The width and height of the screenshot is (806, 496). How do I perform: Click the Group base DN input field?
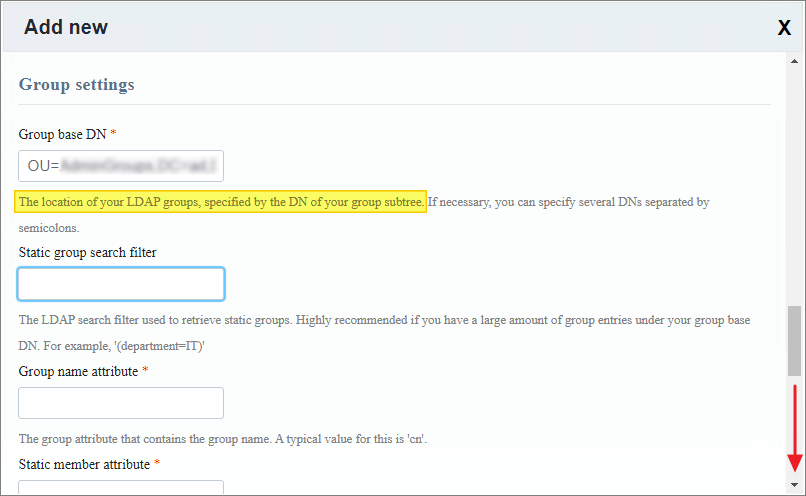coord(121,165)
